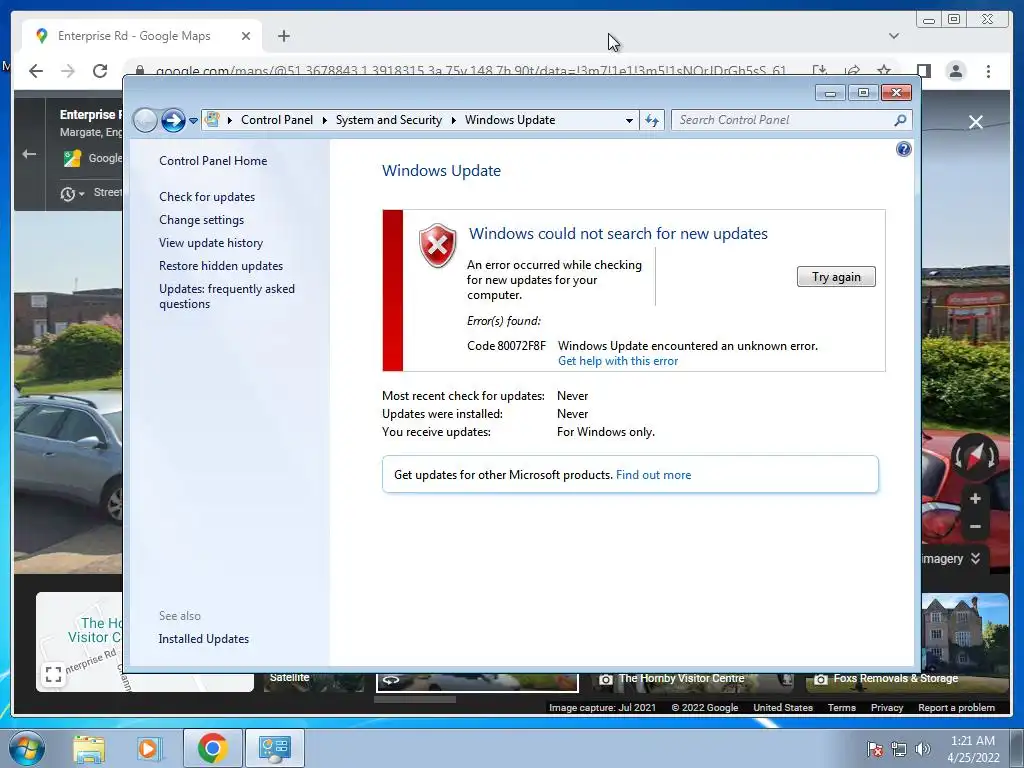Click Maps Street View back arrow
The height and width of the screenshot is (768, 1024).
[29, 154]
